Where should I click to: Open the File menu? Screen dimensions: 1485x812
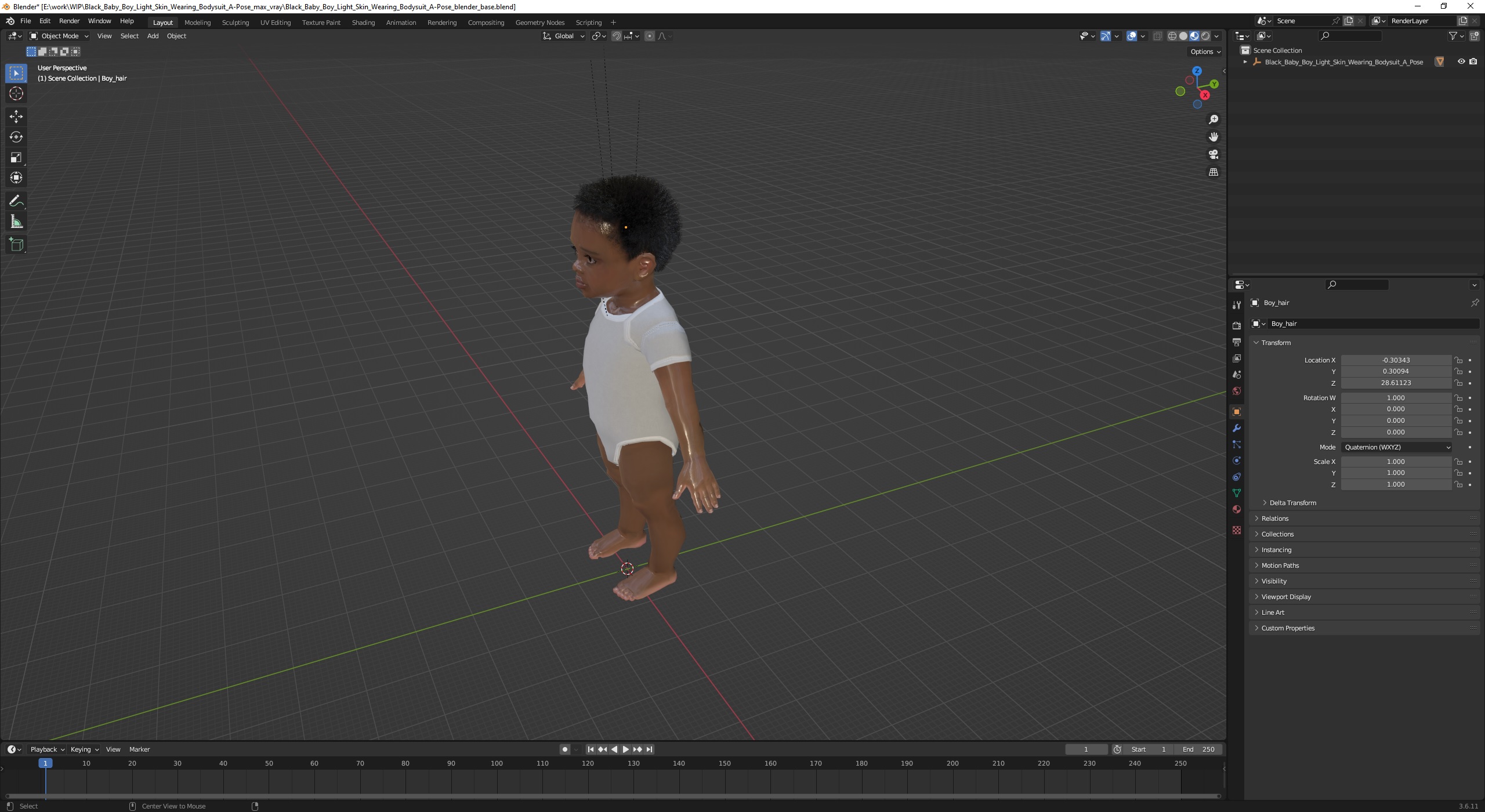pos(26,21)
